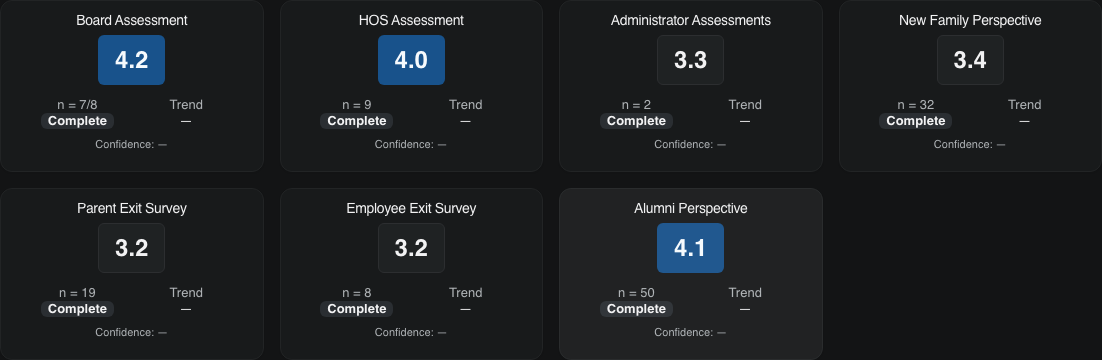Open the Board Assessment card title
Screen dimensions: 1102x360
(x=131, y=20)
